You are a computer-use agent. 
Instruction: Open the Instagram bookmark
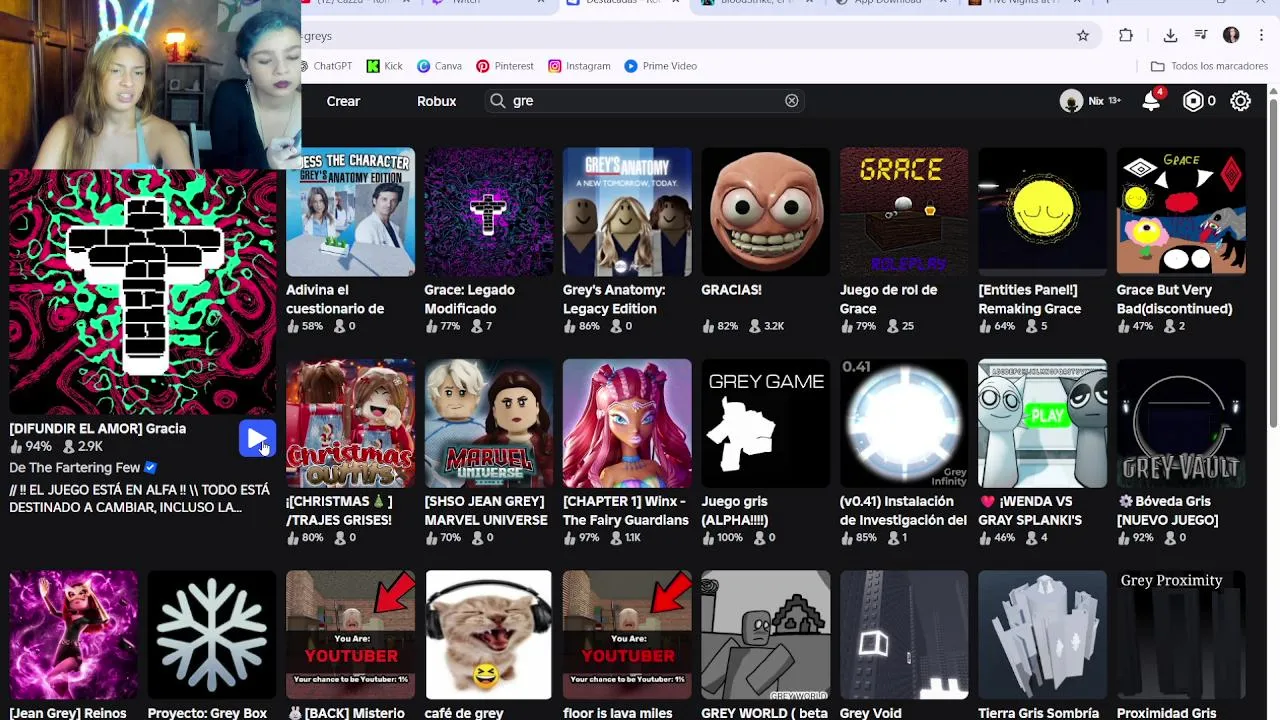(x=579, y=66)
